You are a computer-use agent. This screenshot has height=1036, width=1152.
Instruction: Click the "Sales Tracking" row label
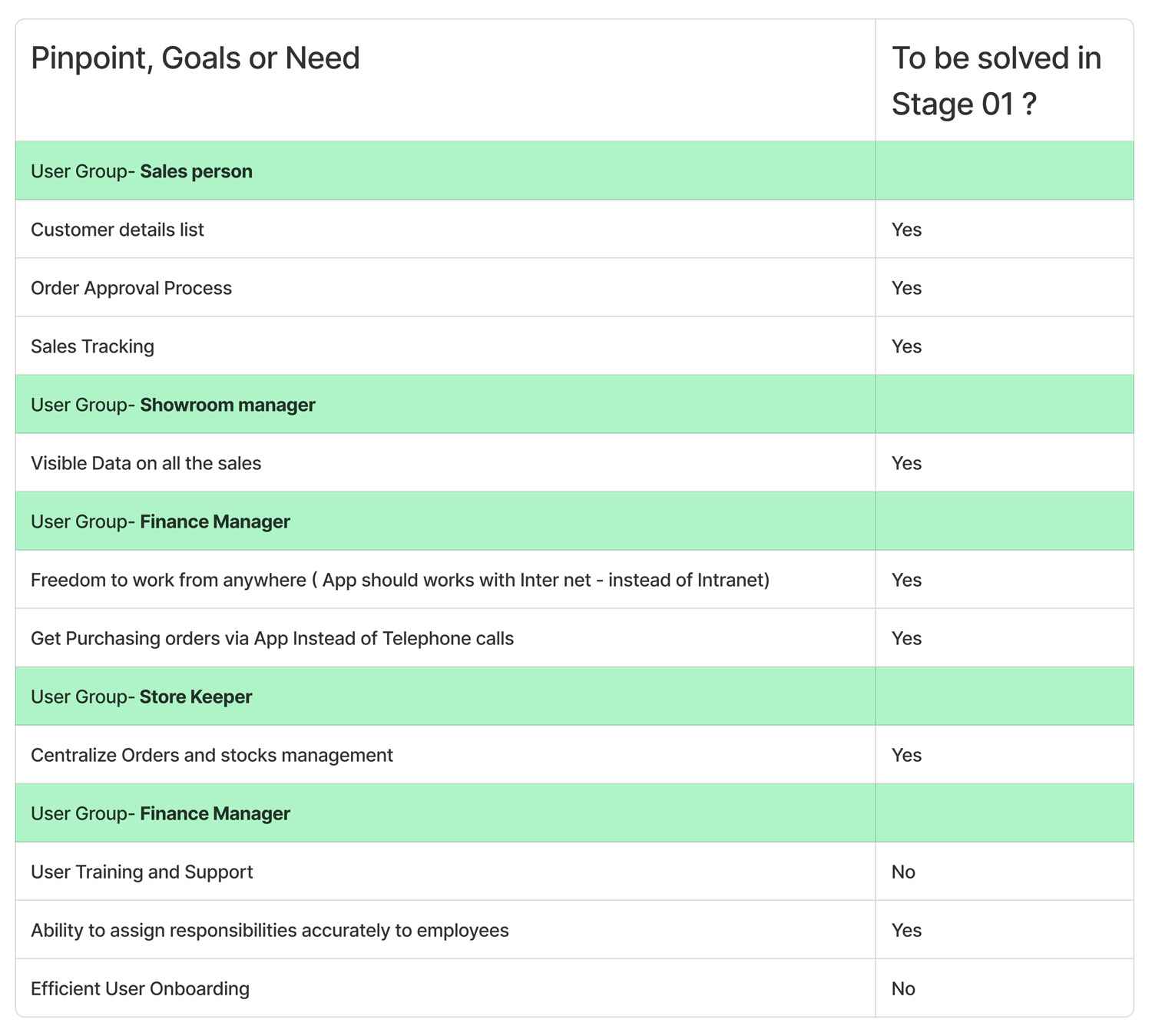tap(92, 346)
